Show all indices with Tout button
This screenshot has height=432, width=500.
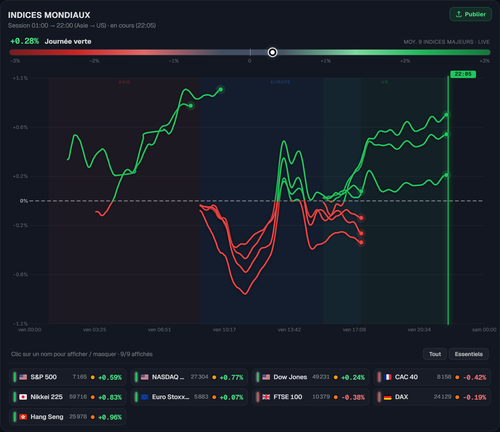tap(435, 354)
